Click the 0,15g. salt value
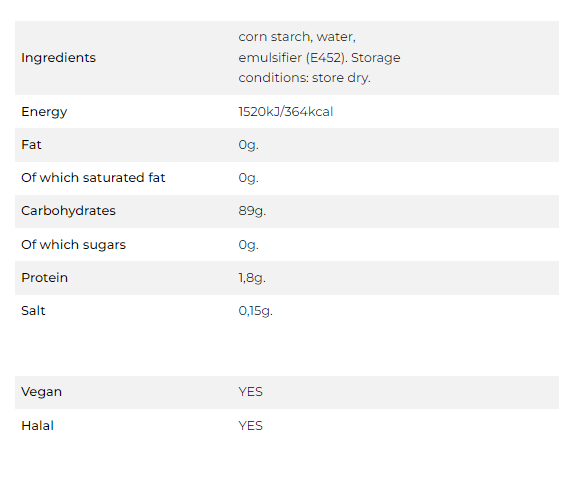 click(x=255, y=311)
